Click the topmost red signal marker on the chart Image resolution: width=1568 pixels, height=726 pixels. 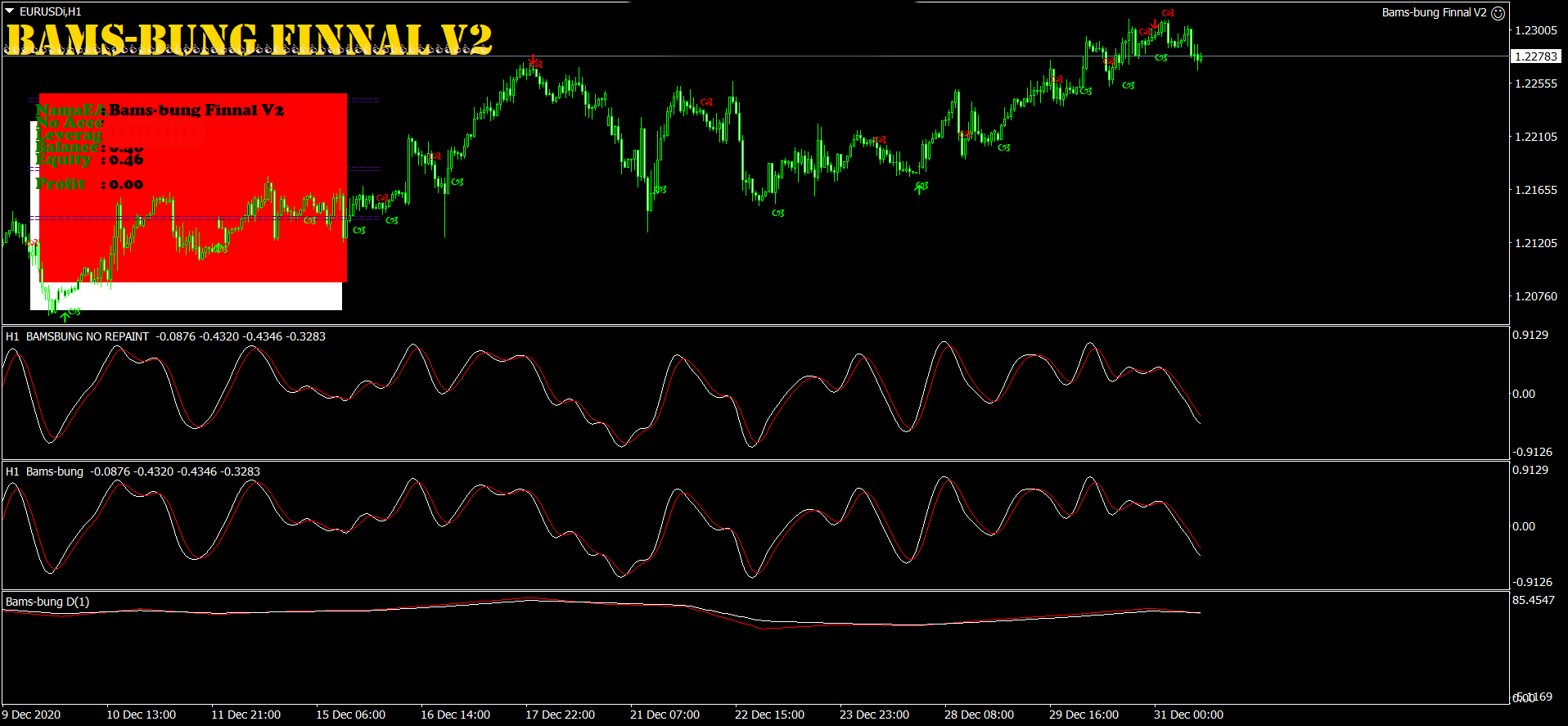pyautogui.click(x=1168, y=13)
